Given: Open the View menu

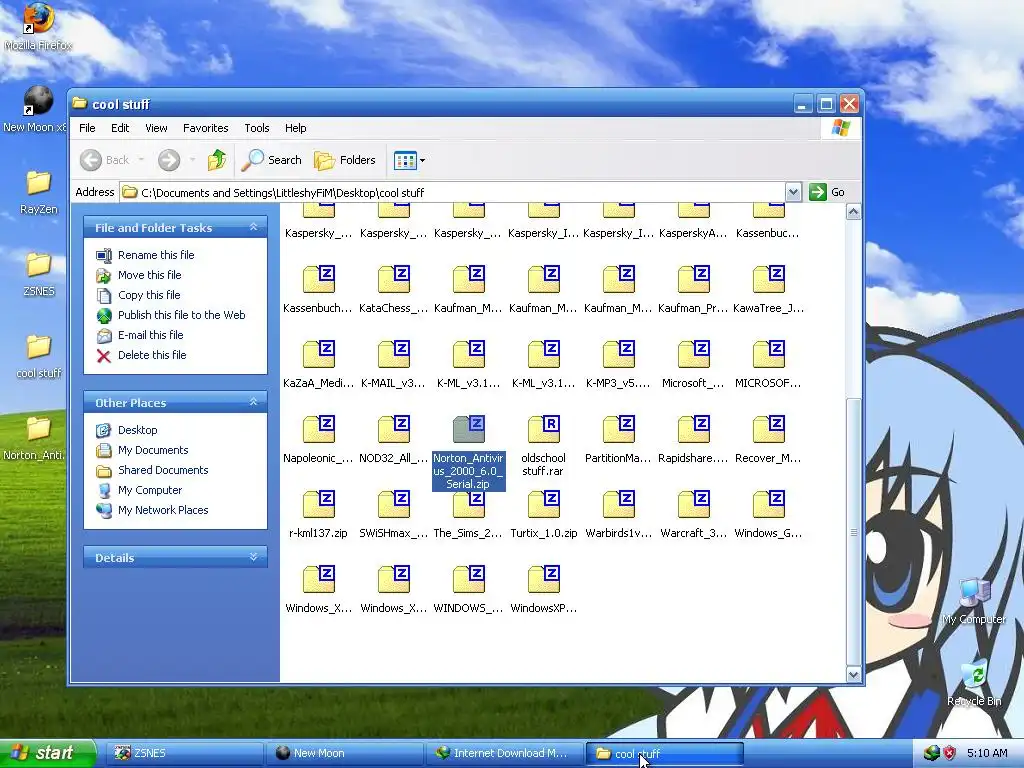Looking at the screenshot, I should (x=156, y=128).
